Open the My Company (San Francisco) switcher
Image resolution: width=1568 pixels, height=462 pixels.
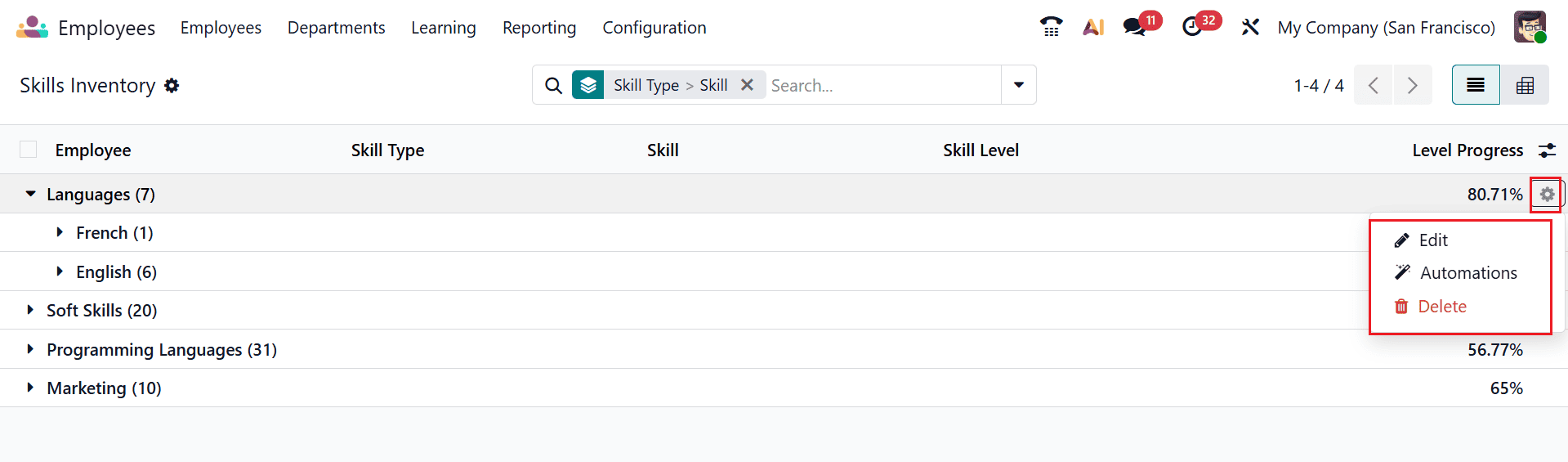click(x=1387, y=27)
